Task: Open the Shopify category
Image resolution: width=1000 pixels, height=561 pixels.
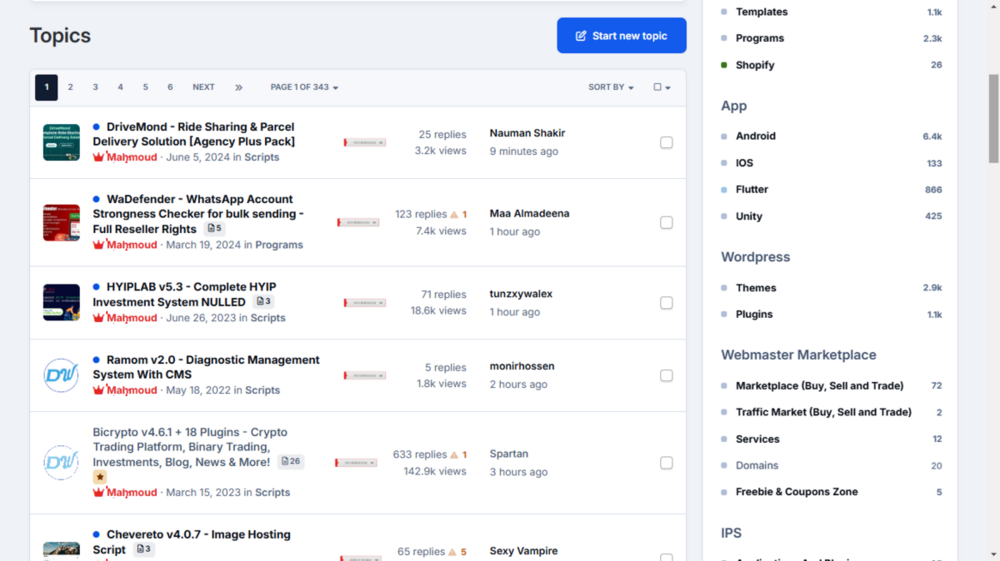Action: 755,65
